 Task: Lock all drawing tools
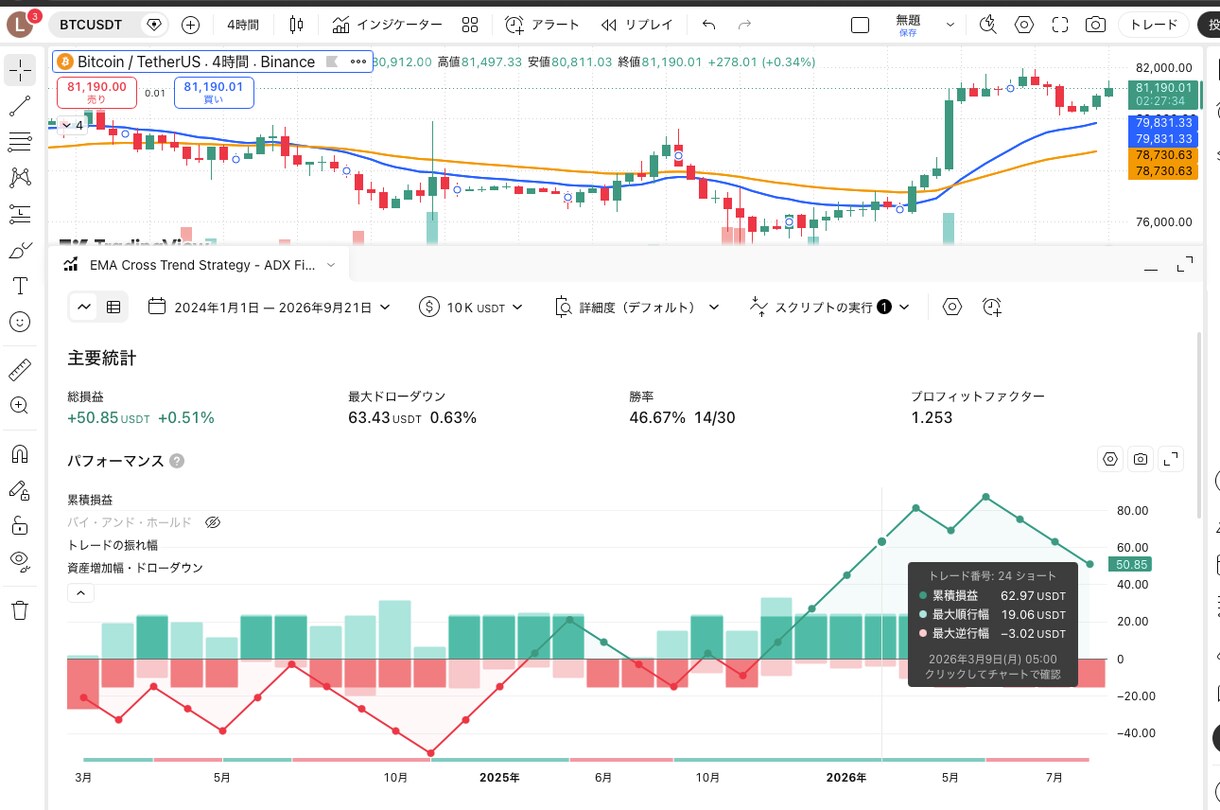pyautogui.click(x=19, y=525)
